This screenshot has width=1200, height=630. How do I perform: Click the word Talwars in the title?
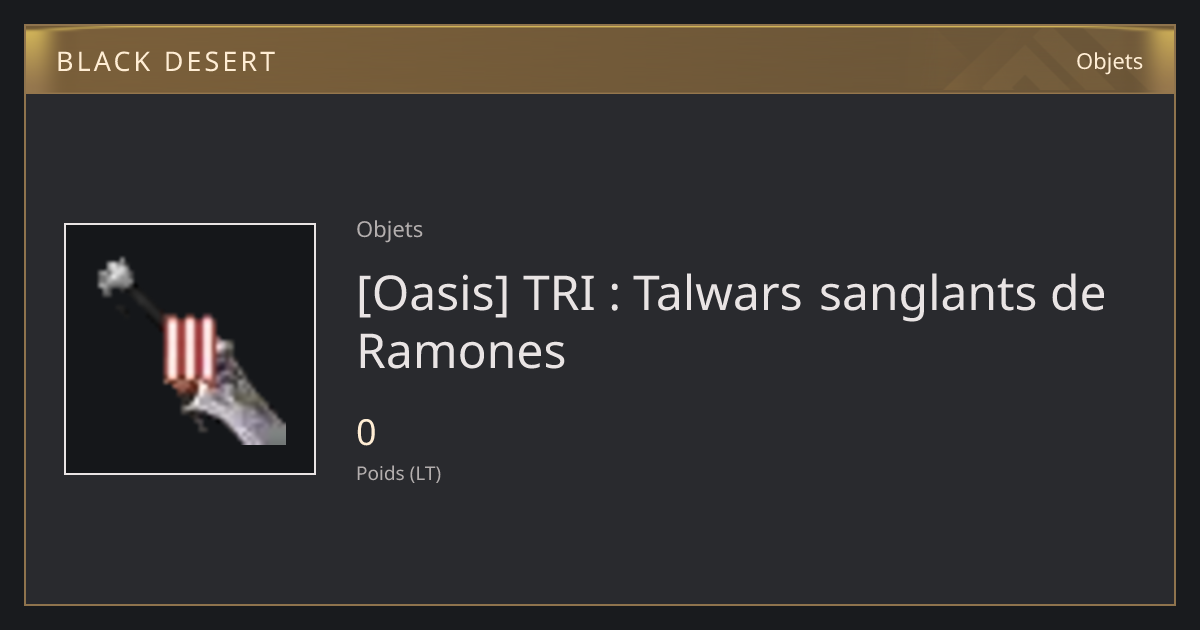coord(718,293)
